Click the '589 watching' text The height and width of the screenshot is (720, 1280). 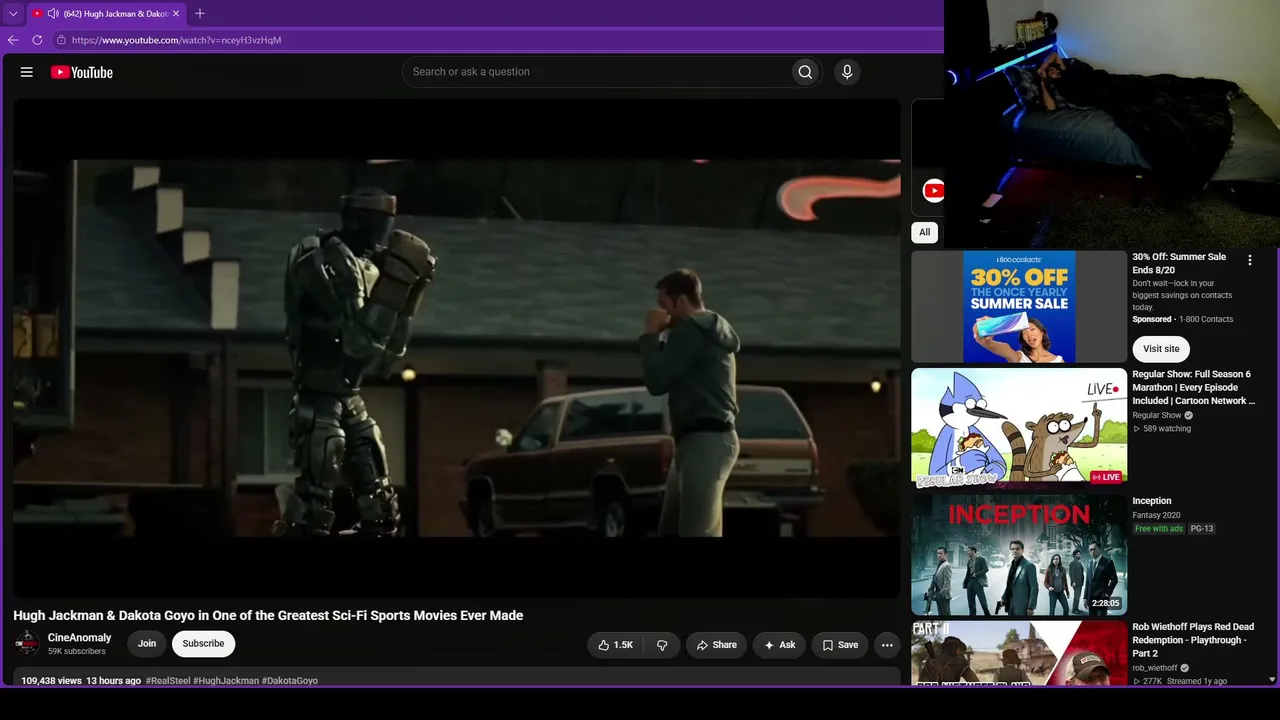point(1166,429)
